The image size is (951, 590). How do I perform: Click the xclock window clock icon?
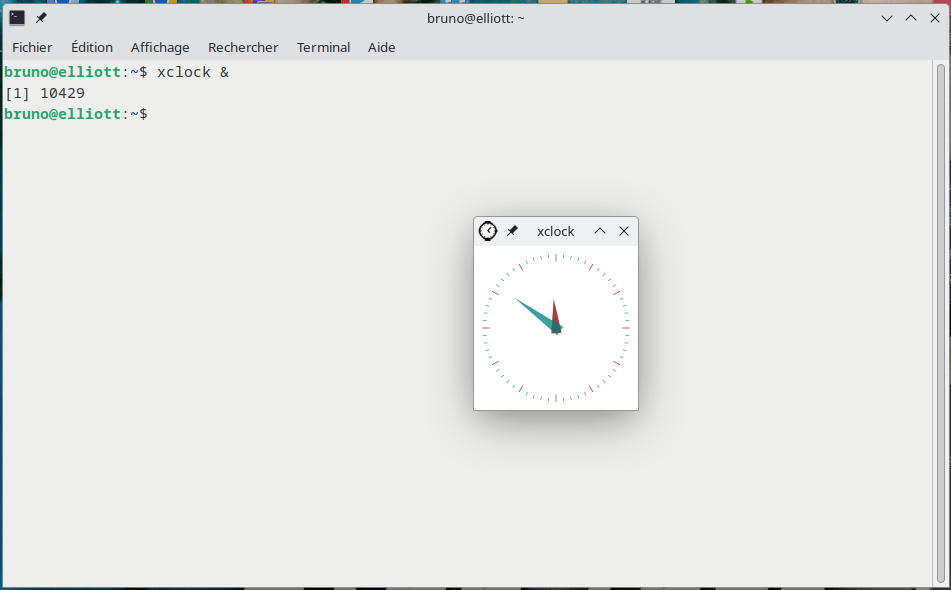coord(488,231)
